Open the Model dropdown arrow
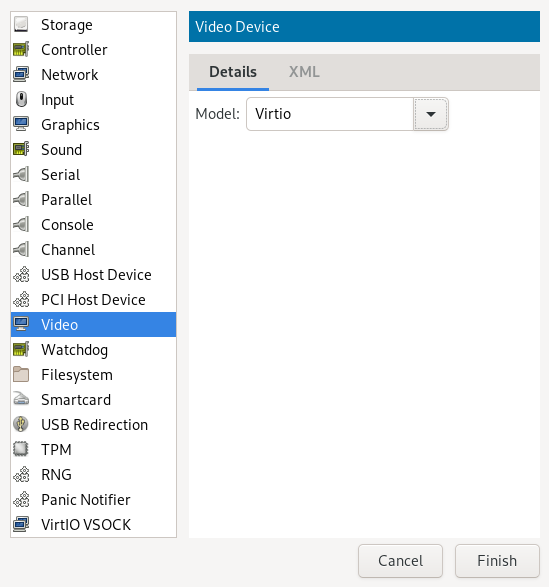Screen dimensions: 549x587 click(x=431, y=114)
